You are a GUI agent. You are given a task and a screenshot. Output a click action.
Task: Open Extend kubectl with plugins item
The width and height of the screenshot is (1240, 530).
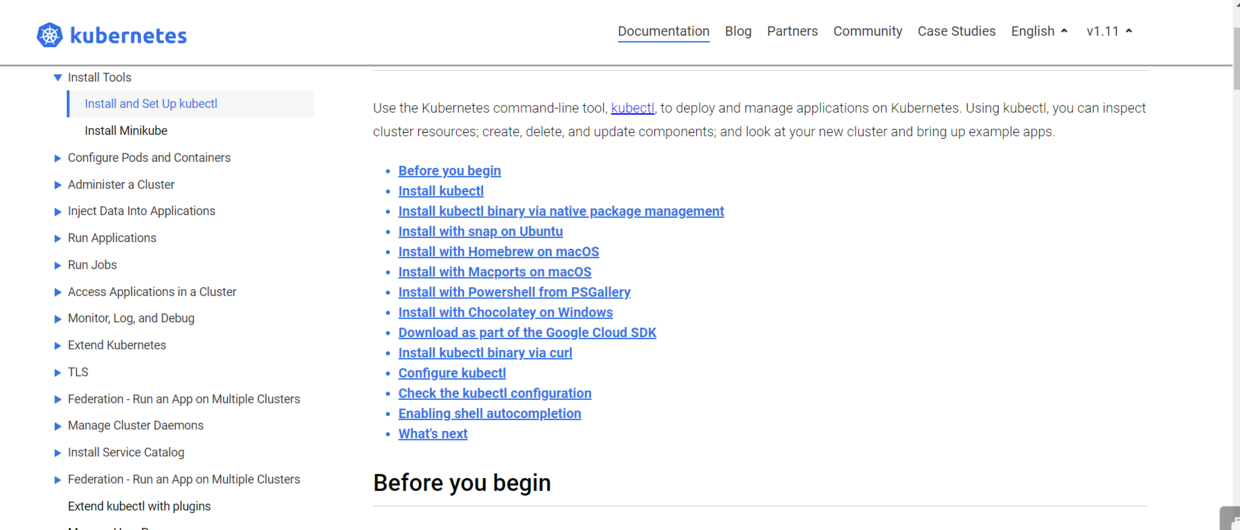click(x=139, y=506)
